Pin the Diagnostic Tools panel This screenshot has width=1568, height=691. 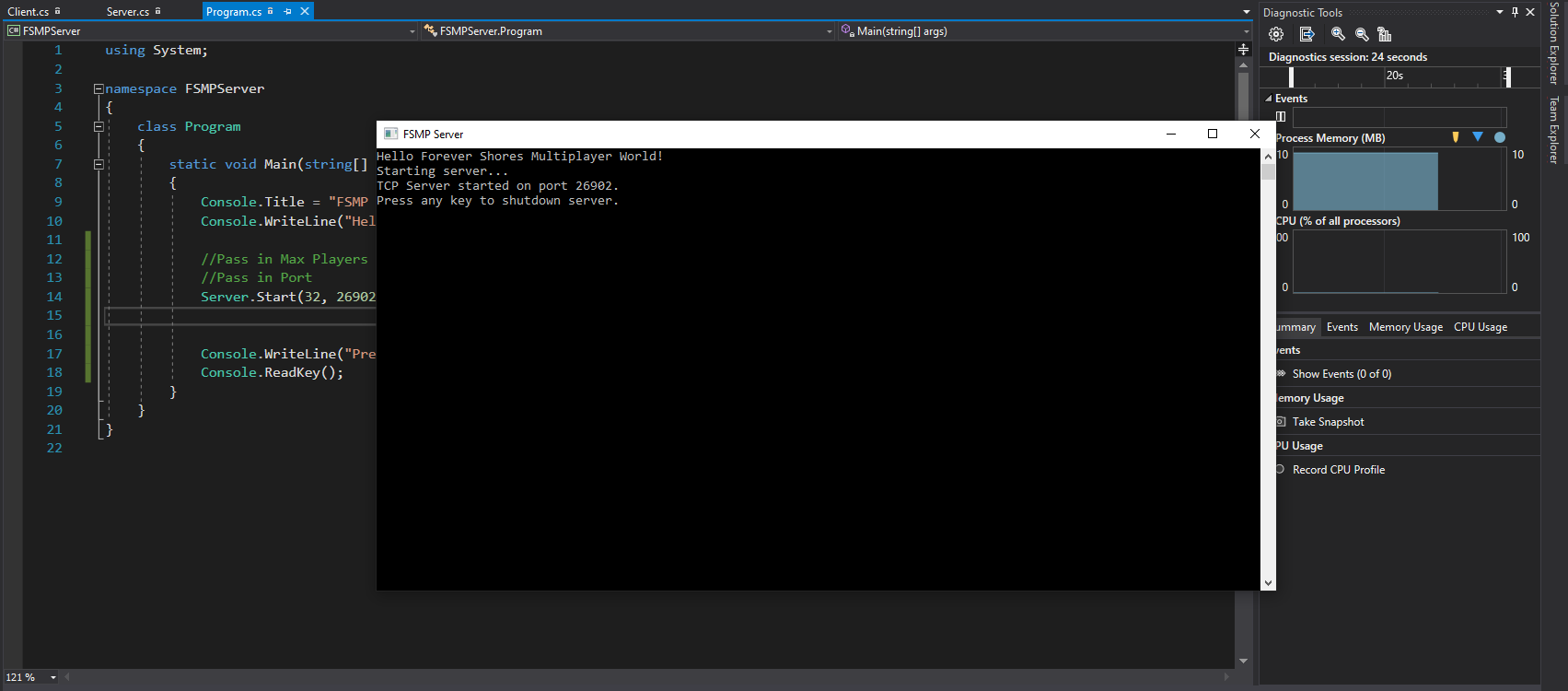pyautogui.click(x=1515, y=12)
